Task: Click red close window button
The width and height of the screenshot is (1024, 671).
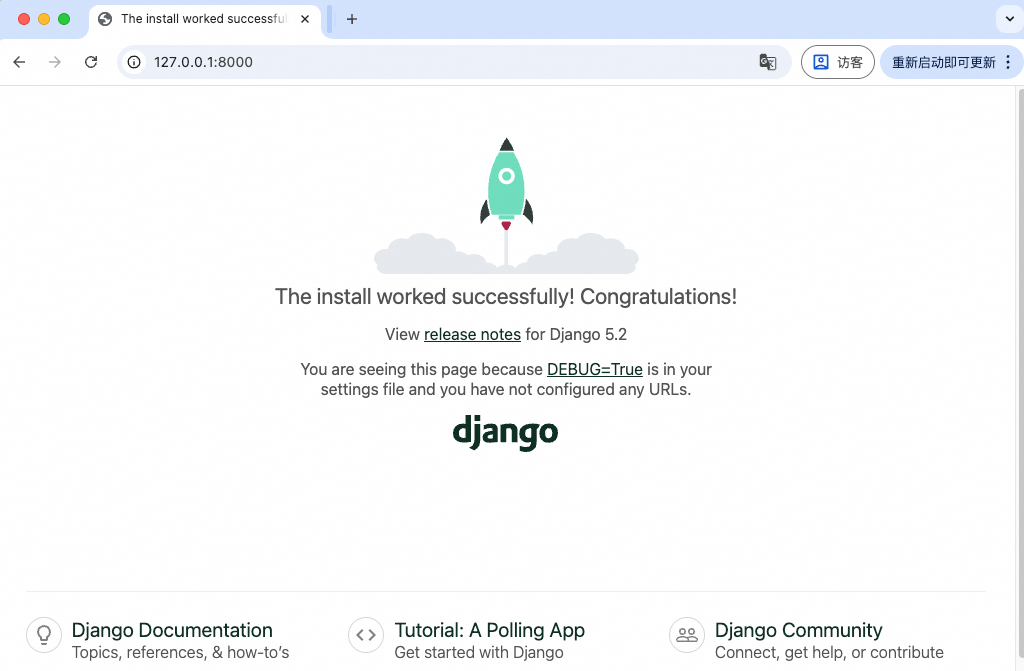Action: [x=24, y=19]
